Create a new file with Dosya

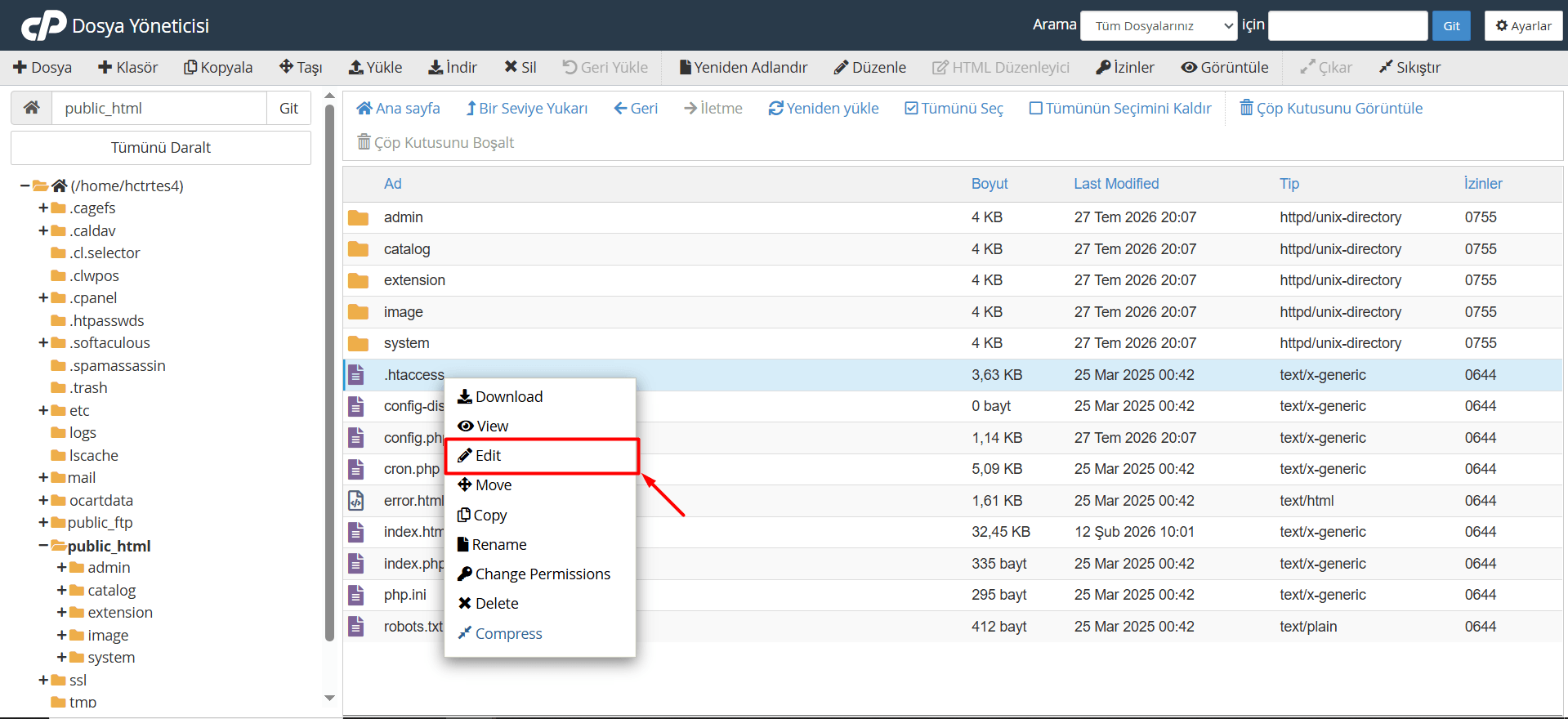point(42,67)
